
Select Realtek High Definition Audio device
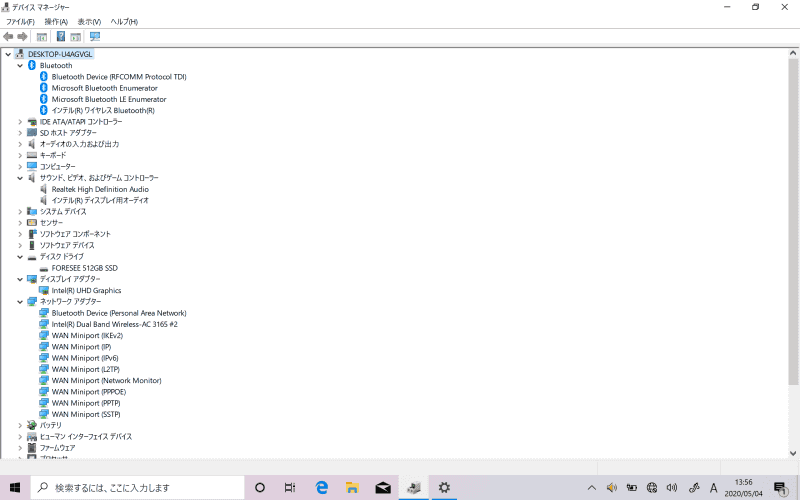100,189
